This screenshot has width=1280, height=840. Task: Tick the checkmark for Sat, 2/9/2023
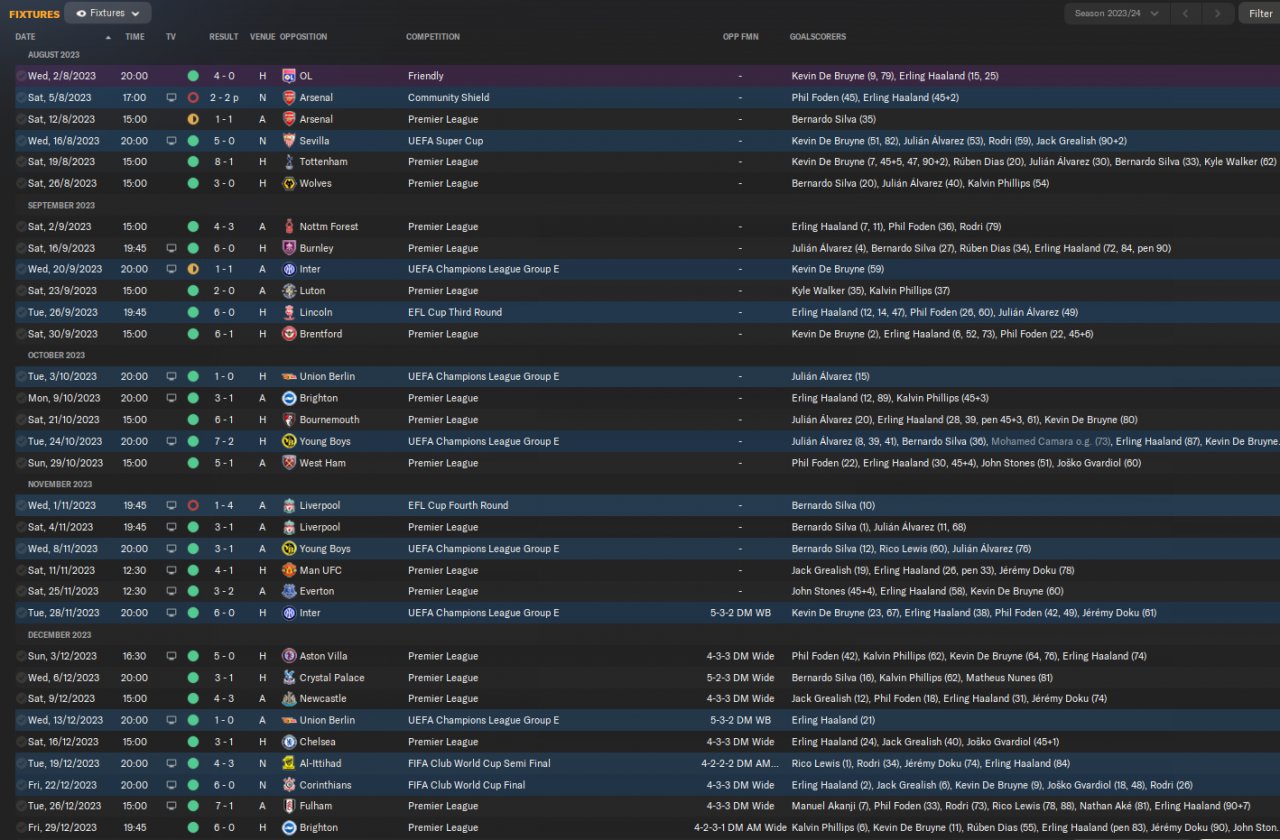tap(21, 227)
